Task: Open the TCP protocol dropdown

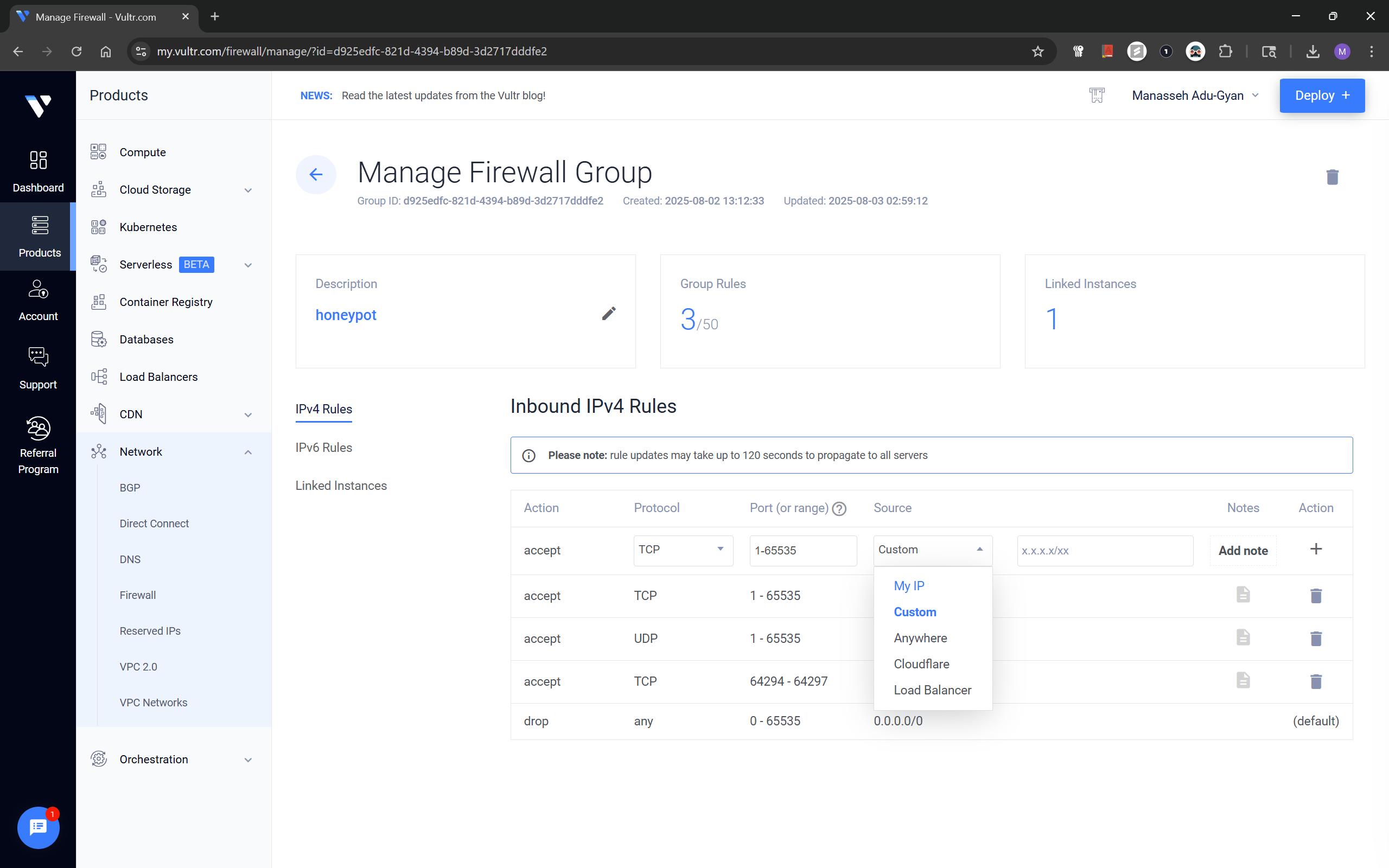Action: [683, 550]
